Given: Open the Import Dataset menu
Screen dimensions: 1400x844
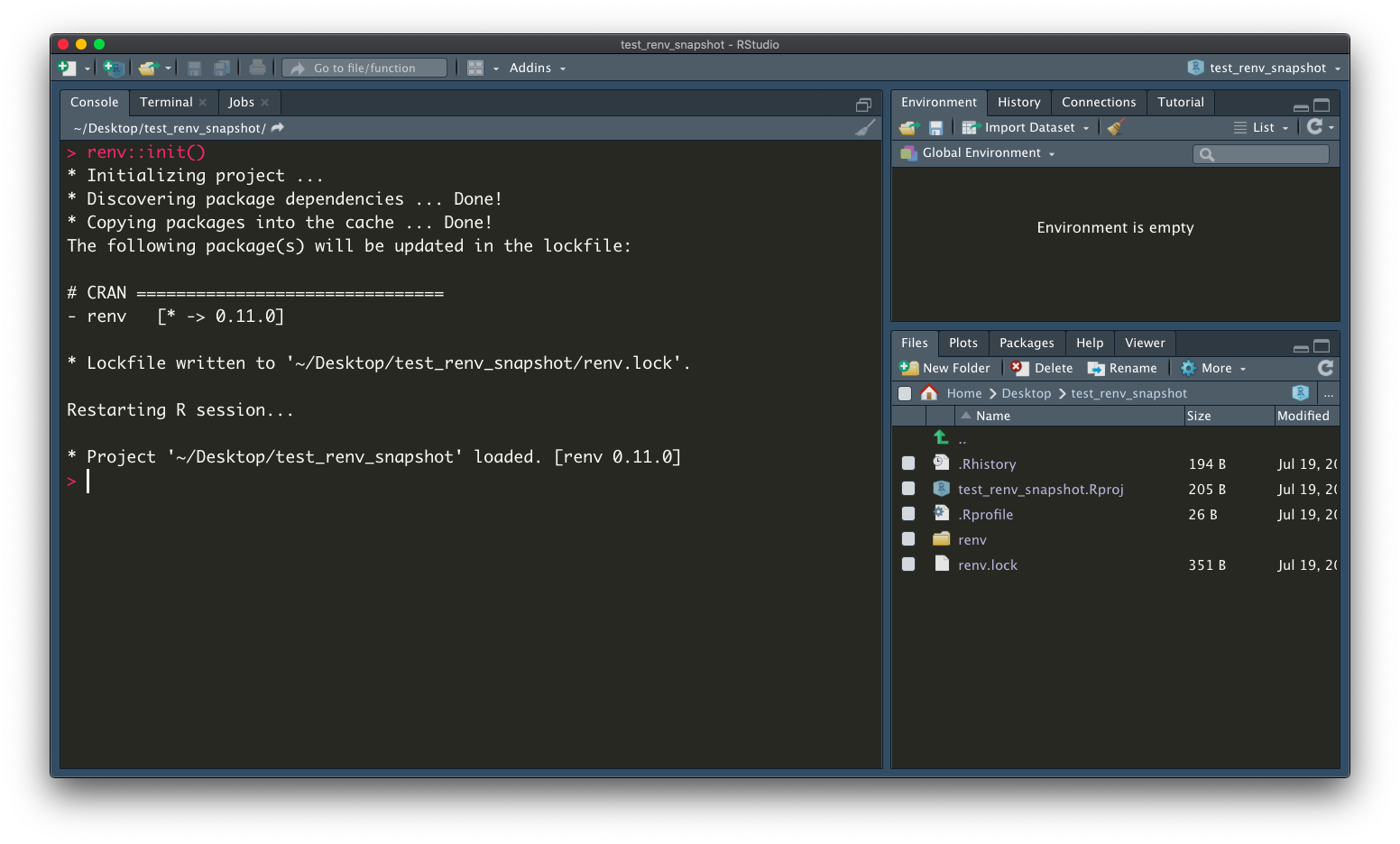Looking at the screenshot, I should coord(1026,128).
